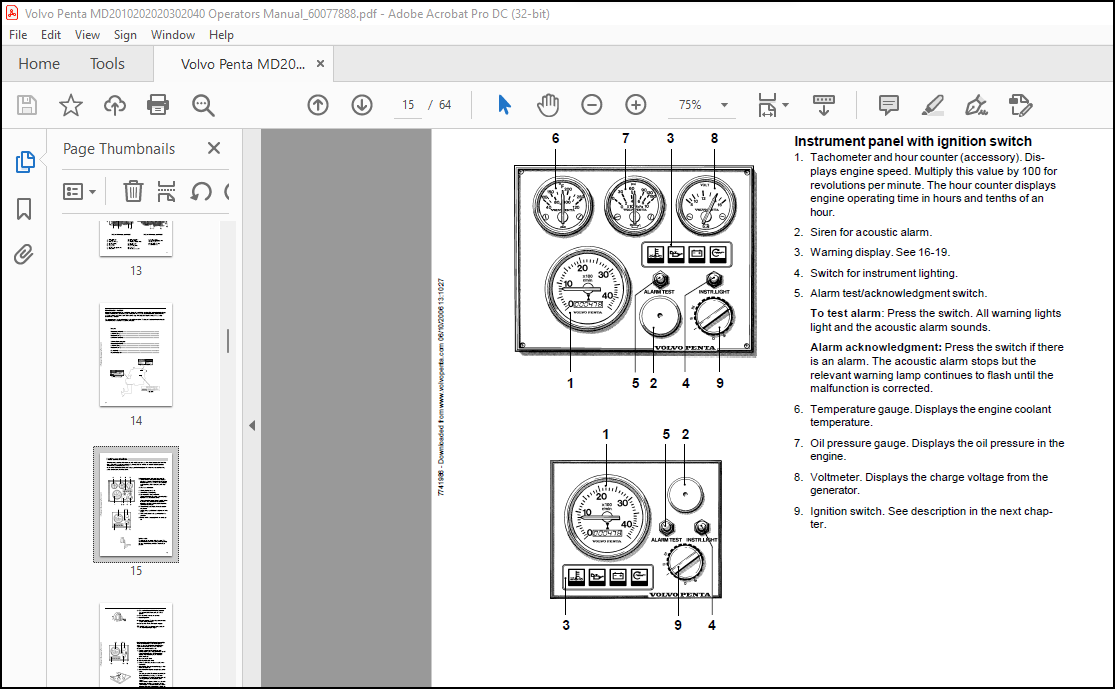The height and width of the screenshot is (689, 1115).
Task: Open the File menu
Action: [18, 35]
